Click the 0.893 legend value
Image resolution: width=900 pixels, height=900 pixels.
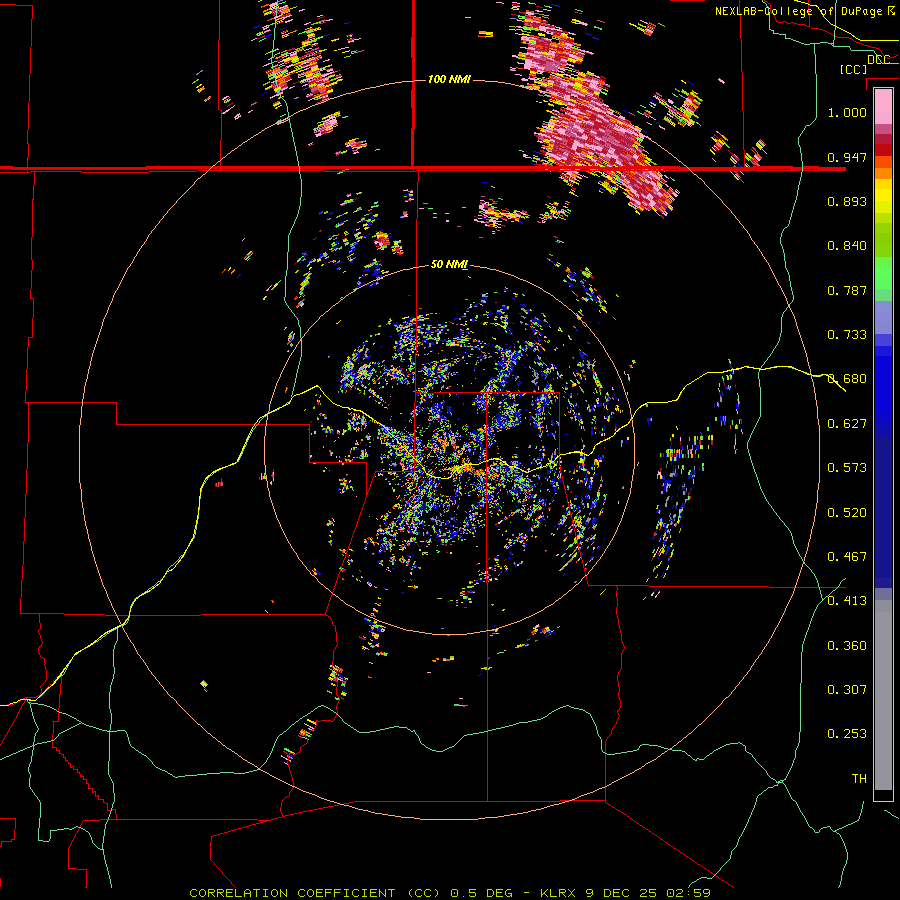(847, 201)
